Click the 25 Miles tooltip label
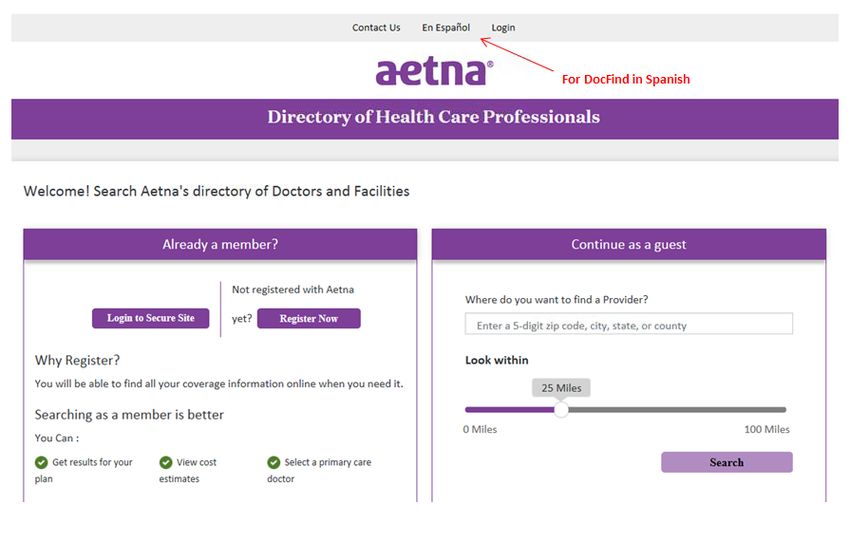The height and width of the screenshot is (560, 850). point(561,388)
